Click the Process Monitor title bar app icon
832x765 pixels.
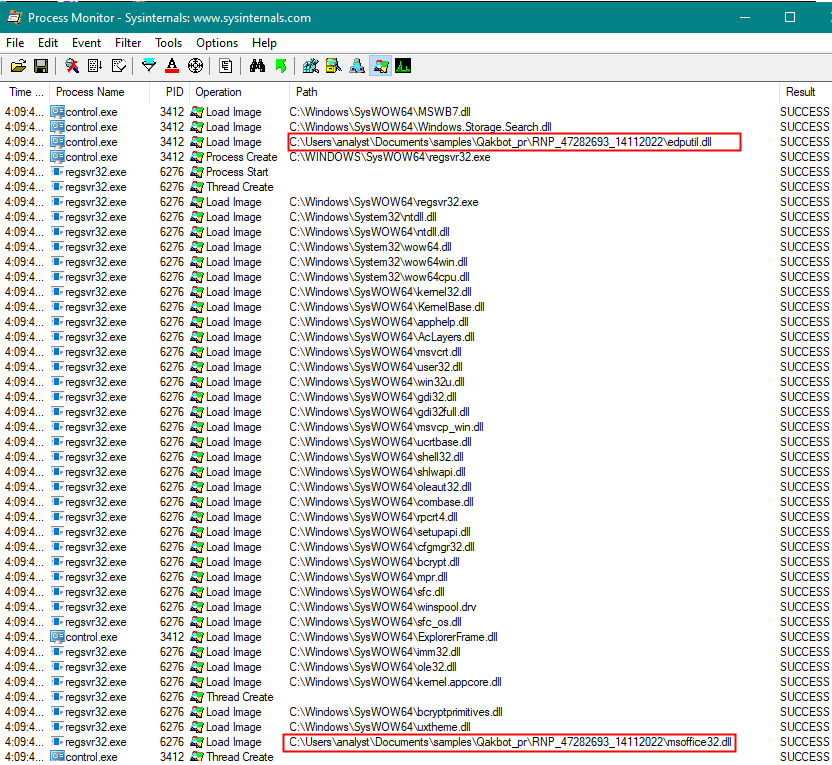[x=14, y=18]
